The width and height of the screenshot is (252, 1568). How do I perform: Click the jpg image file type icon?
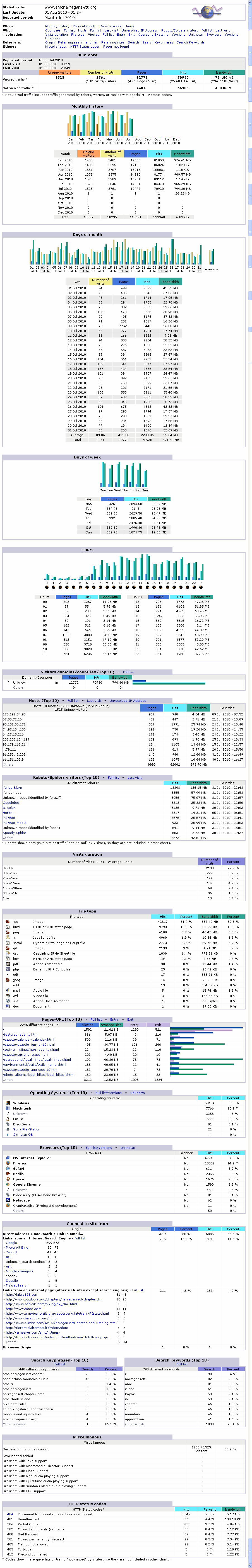pos(7,922)
